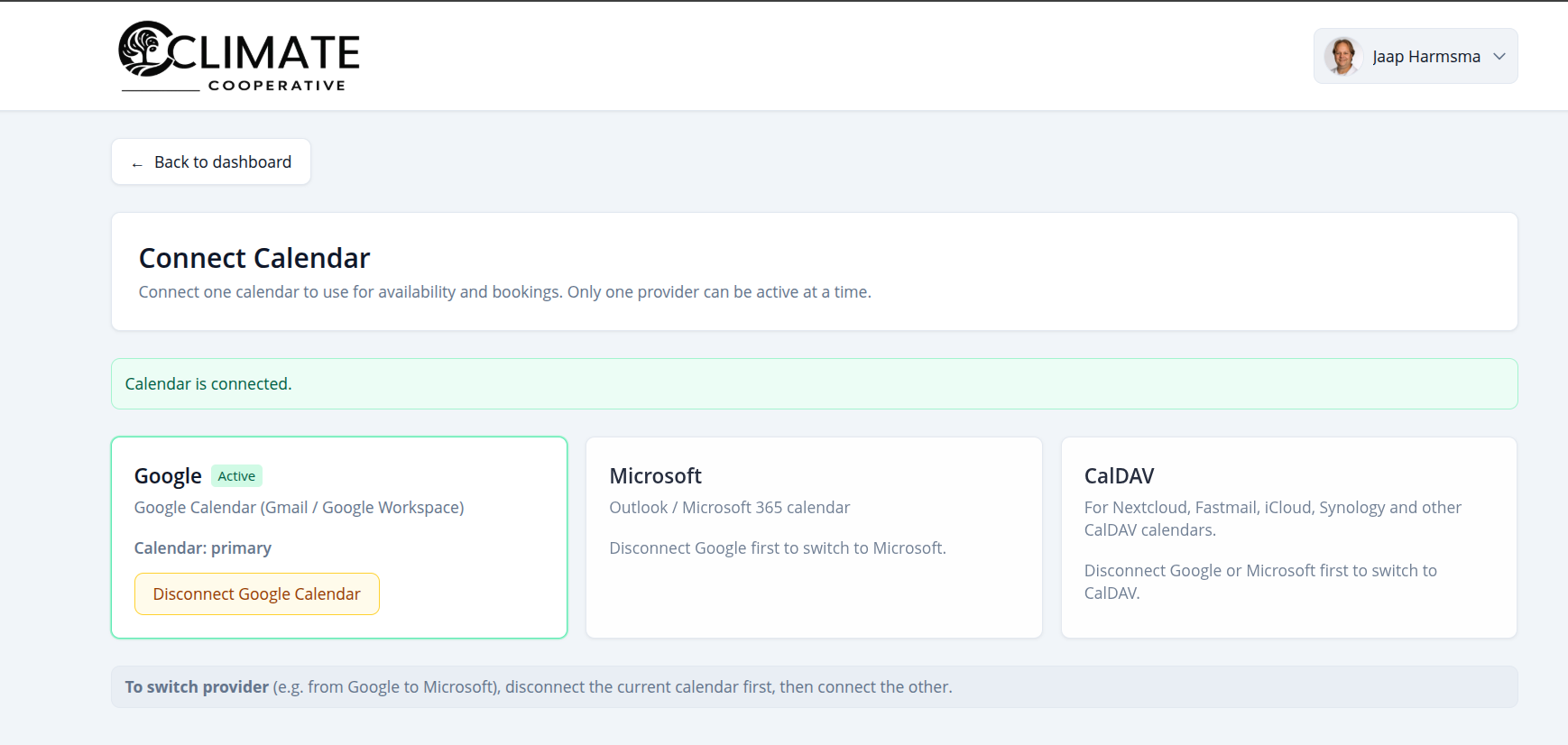This screenshot has height=745, width=1568.
Task: Click the Jaap Harmsma user name
Action: tap(1425, 57)
